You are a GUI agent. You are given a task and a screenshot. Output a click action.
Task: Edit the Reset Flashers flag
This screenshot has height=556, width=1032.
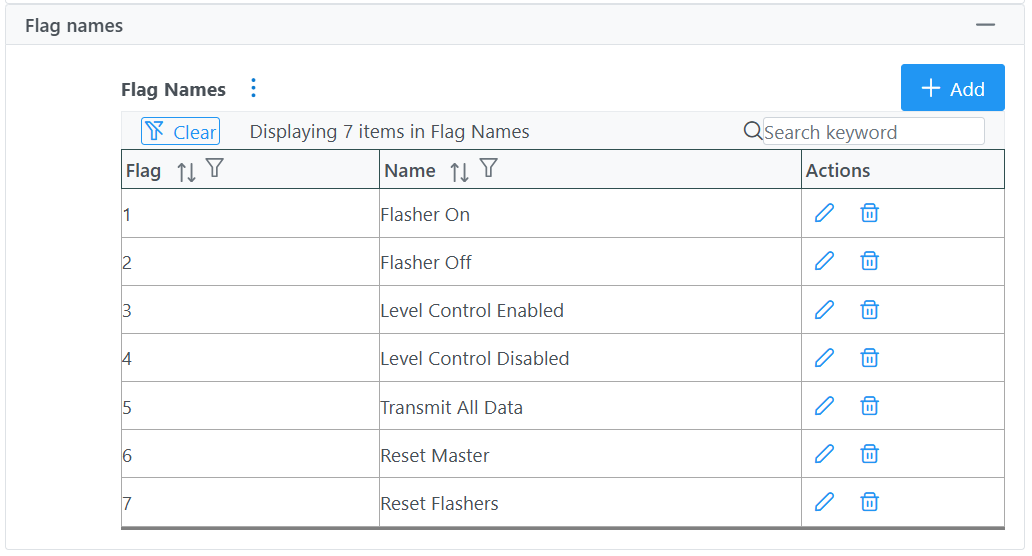pyautogui.click(x=824, y=502)
